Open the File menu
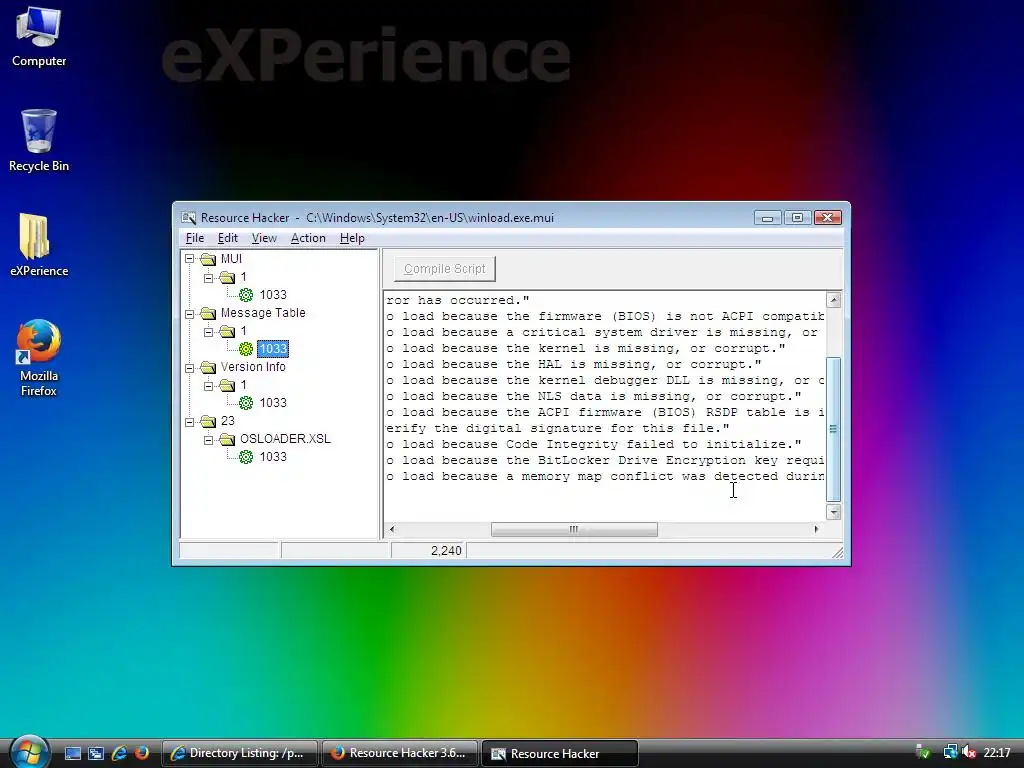 coord(195,238)
